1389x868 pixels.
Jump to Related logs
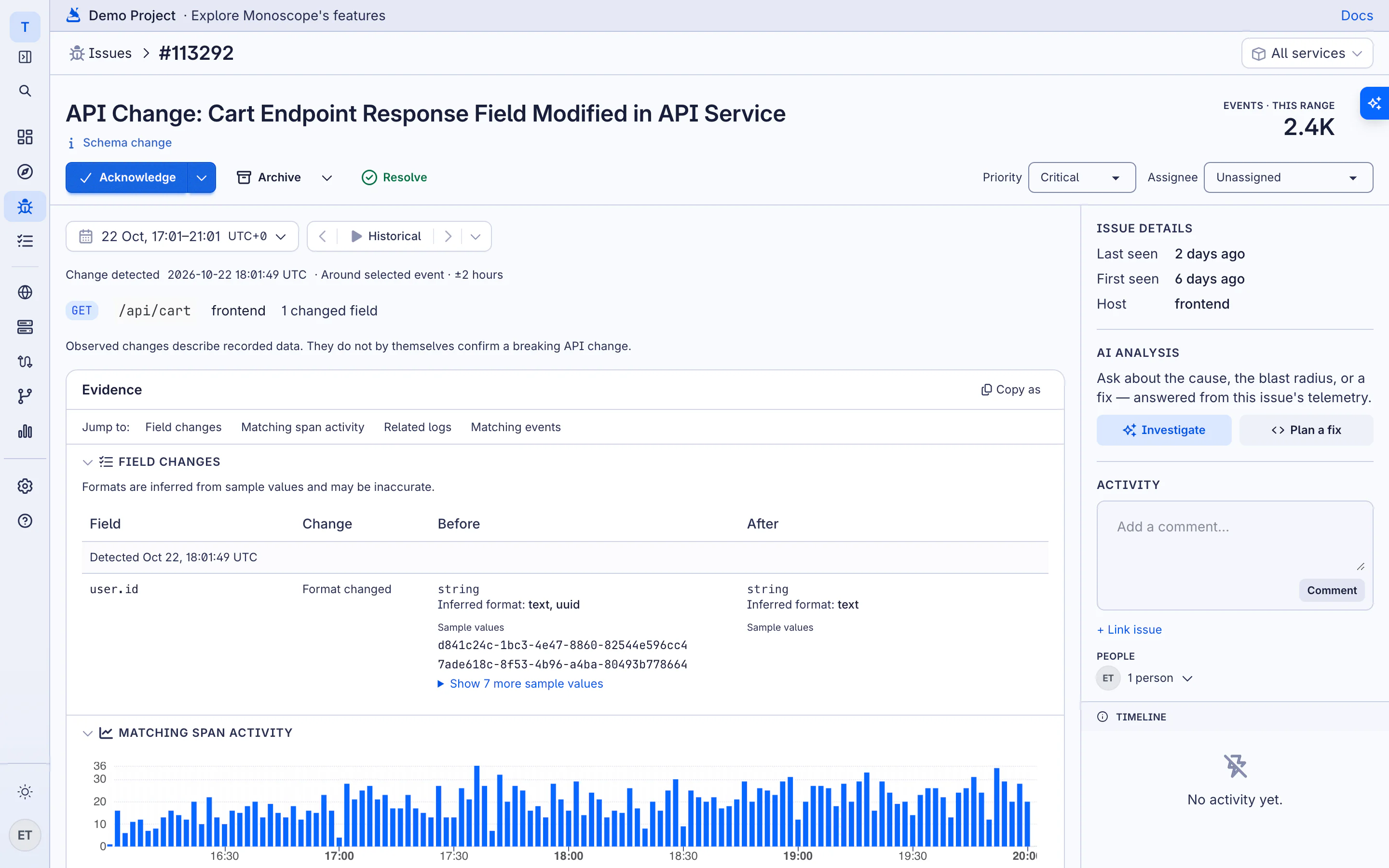tap(417, 427)
